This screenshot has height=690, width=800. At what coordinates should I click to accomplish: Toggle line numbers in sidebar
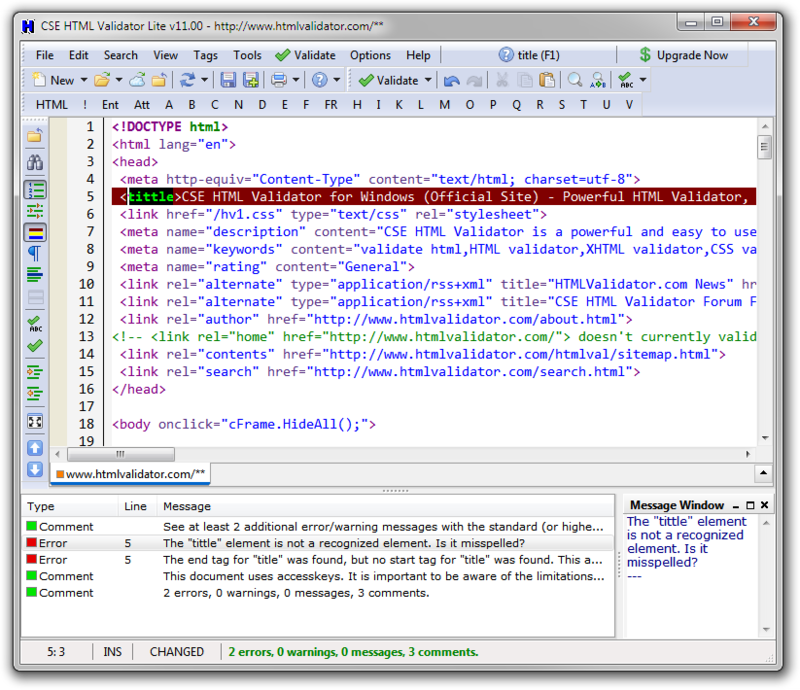point(35,190)
